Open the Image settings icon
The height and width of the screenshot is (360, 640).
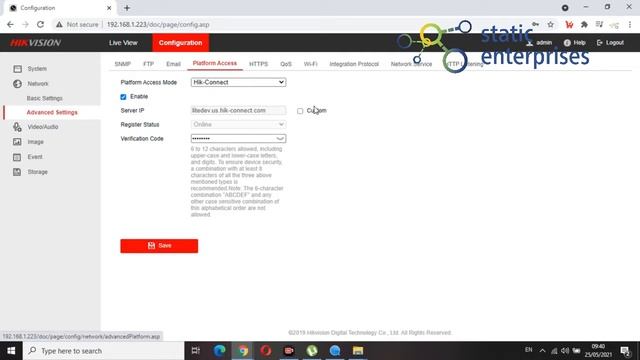tap(17, 142)
